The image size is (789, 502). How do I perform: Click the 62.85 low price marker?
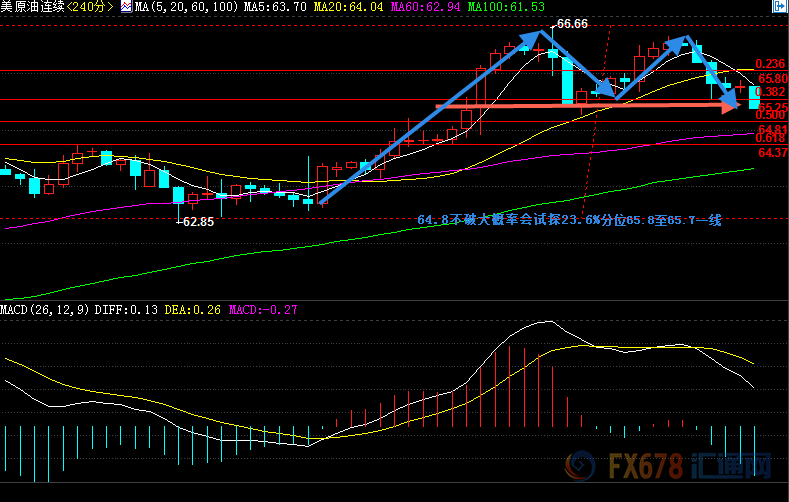pyautogui.click(x=195, y=222)
